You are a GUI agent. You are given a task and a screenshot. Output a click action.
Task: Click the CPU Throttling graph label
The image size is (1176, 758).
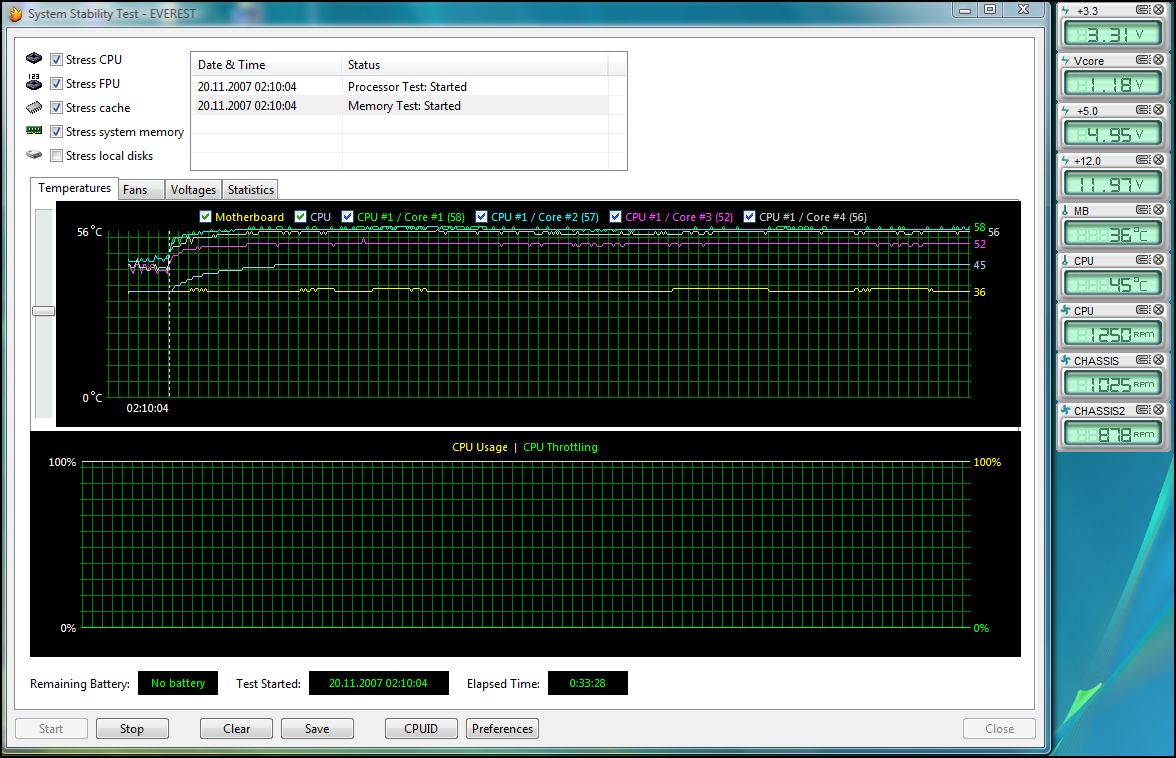tap(560, 447)
